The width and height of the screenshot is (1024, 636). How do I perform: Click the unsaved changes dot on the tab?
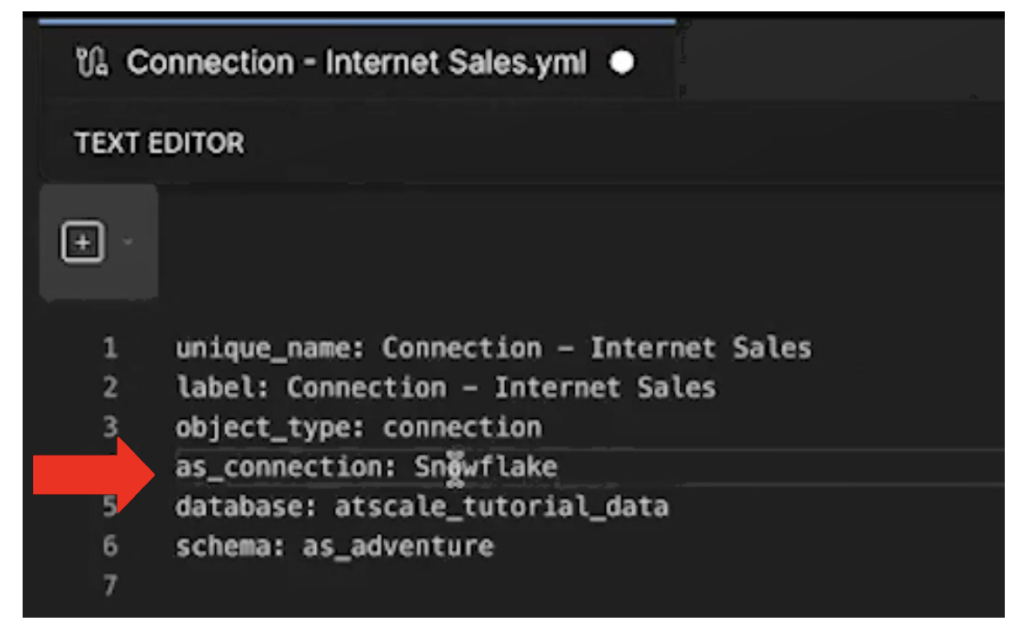click(623, 63)
